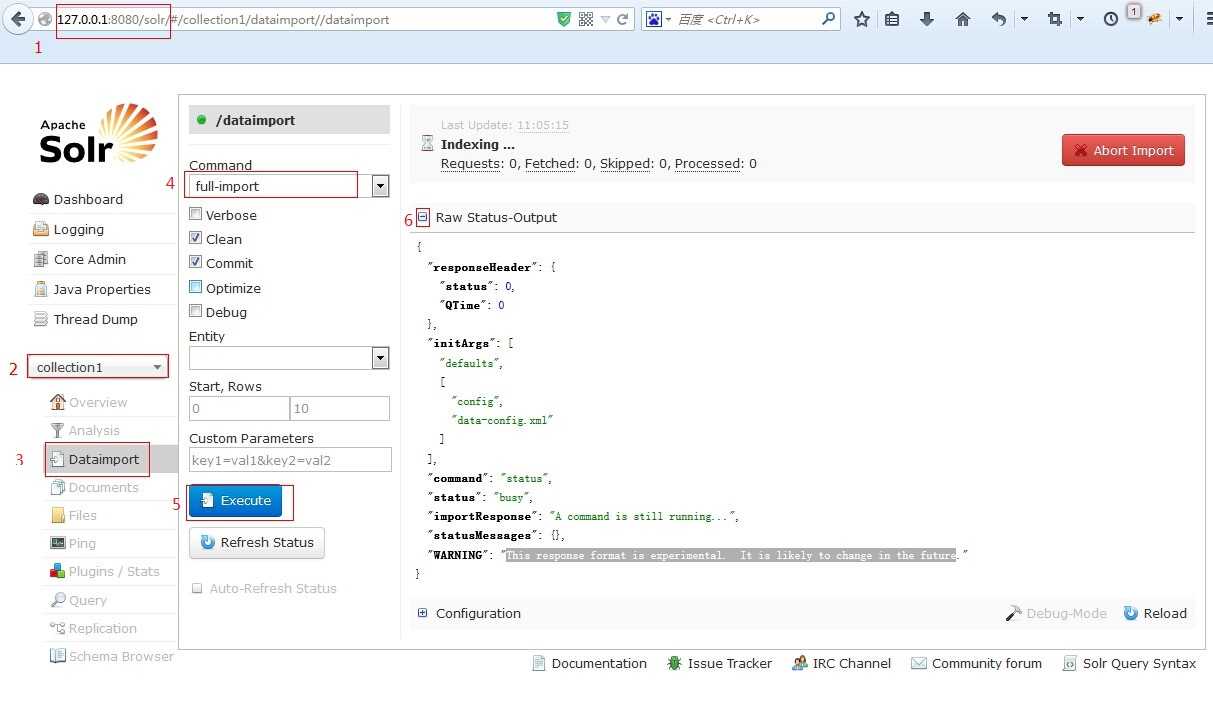Screen dimensions: 1213x715
Task: Bookmark this page with the star icon
Action: click(862, 19)
